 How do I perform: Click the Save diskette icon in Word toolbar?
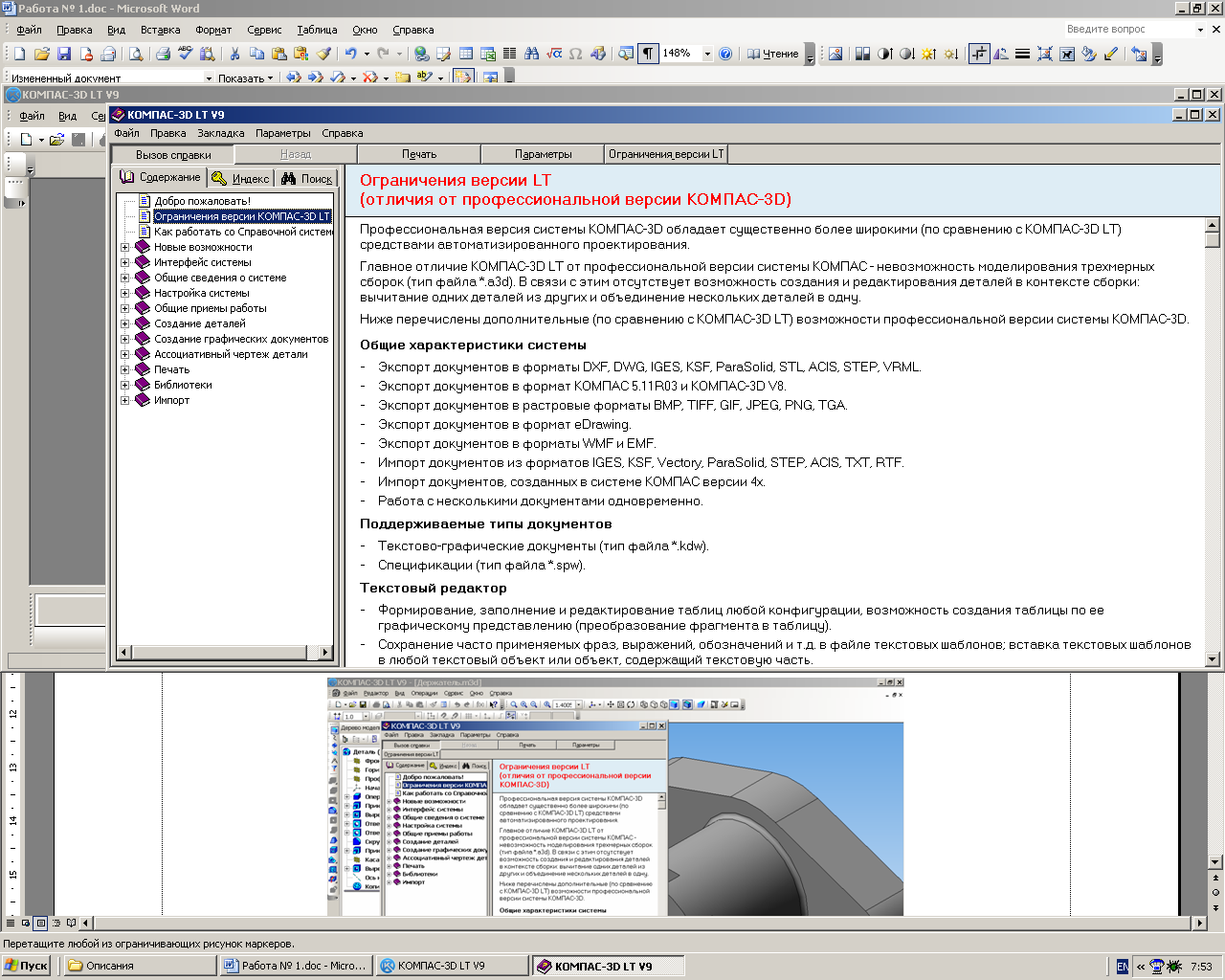(x=63, y=54)
